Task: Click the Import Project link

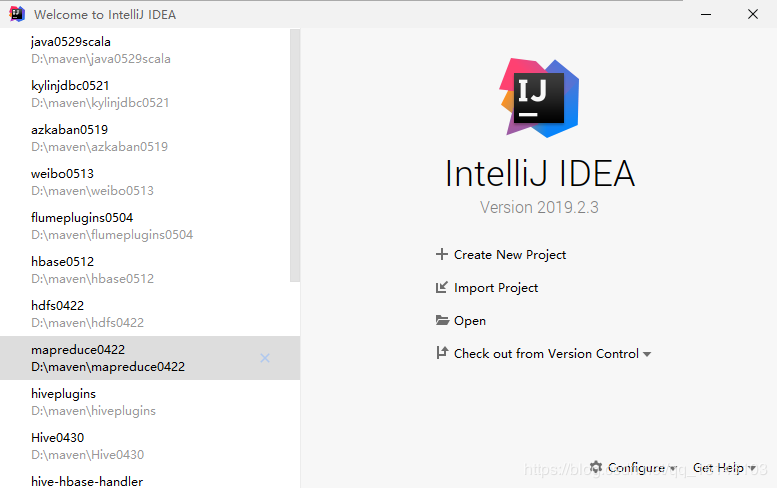Action: (496, 288)
